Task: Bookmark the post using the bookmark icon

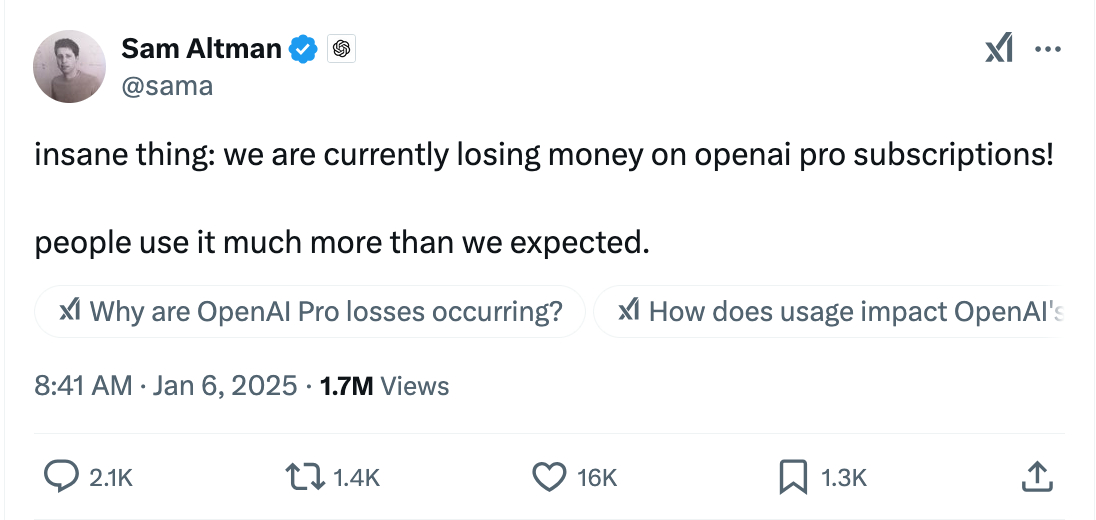Action: coord(792,477)
